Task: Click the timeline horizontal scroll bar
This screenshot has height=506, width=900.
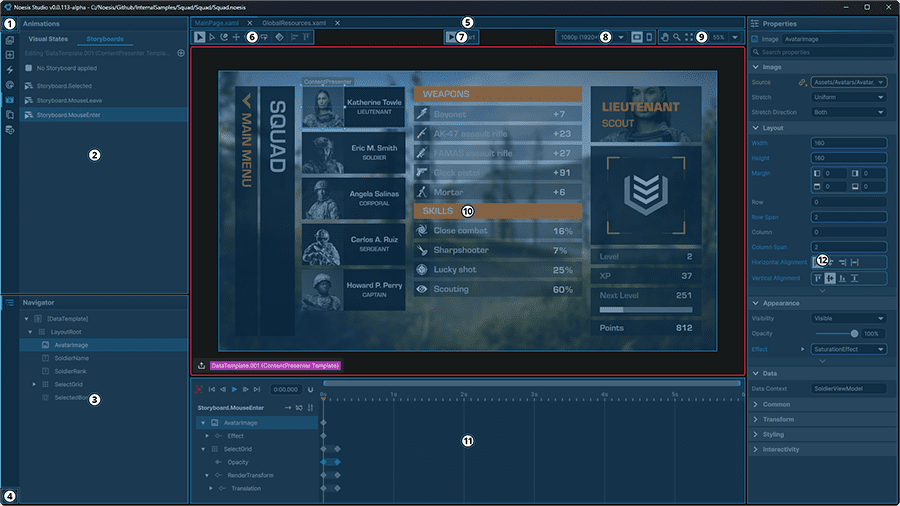Action: click(x=532, y=383)
